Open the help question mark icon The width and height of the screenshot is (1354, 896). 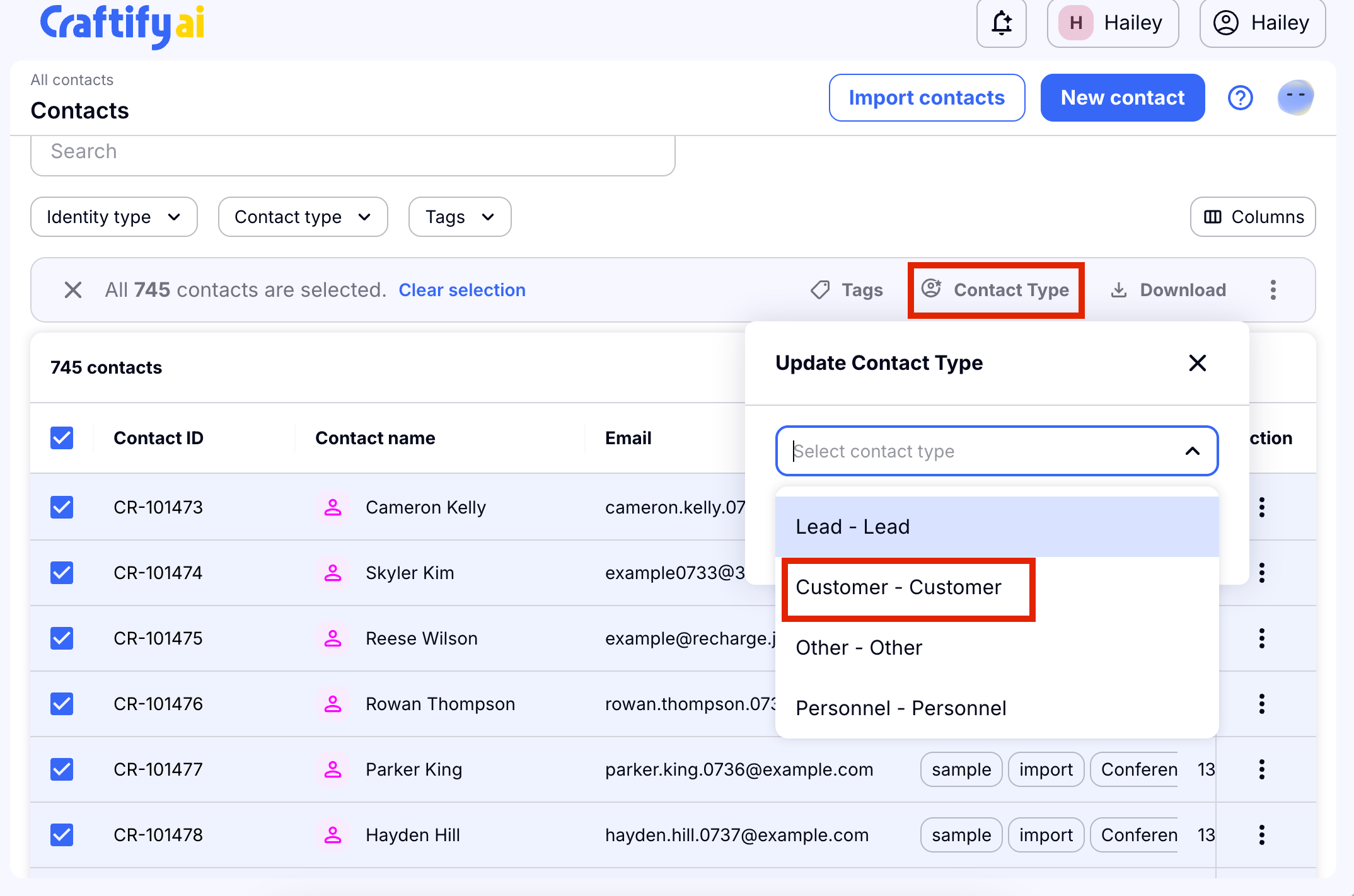pyautogui.click(x=1240, y=98)
